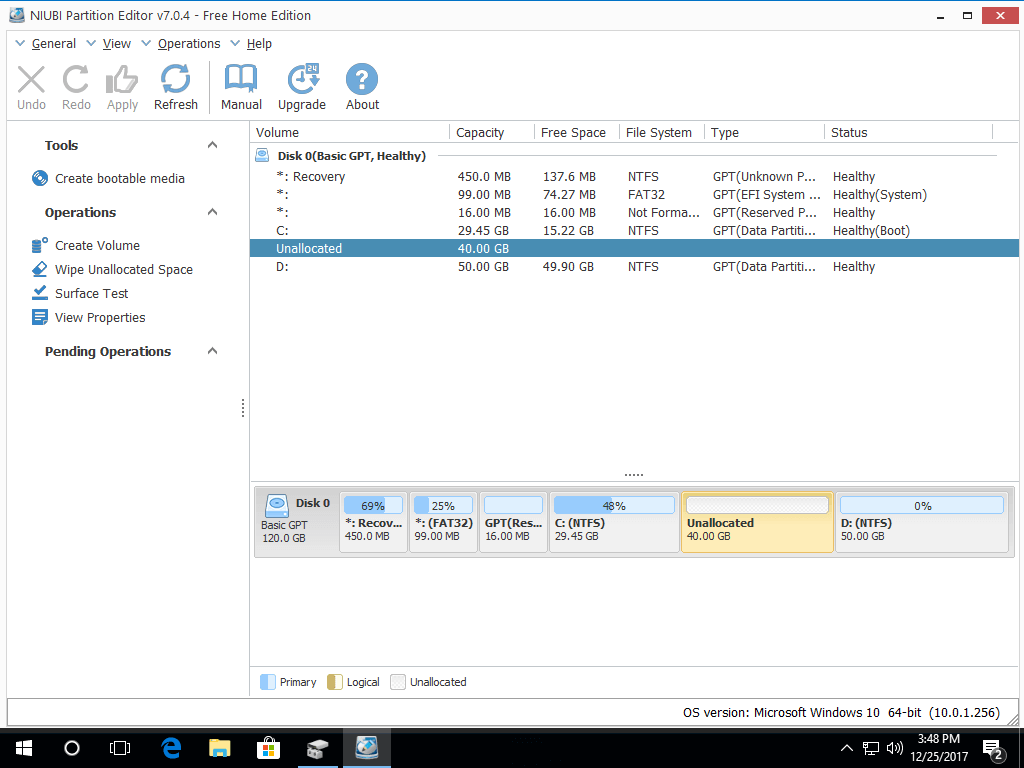Click the Redo icon

click(x=76, y=86)
